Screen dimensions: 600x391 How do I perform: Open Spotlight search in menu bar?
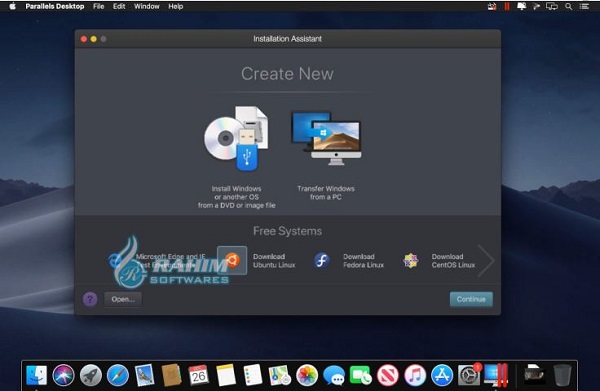tap(569, 7)
